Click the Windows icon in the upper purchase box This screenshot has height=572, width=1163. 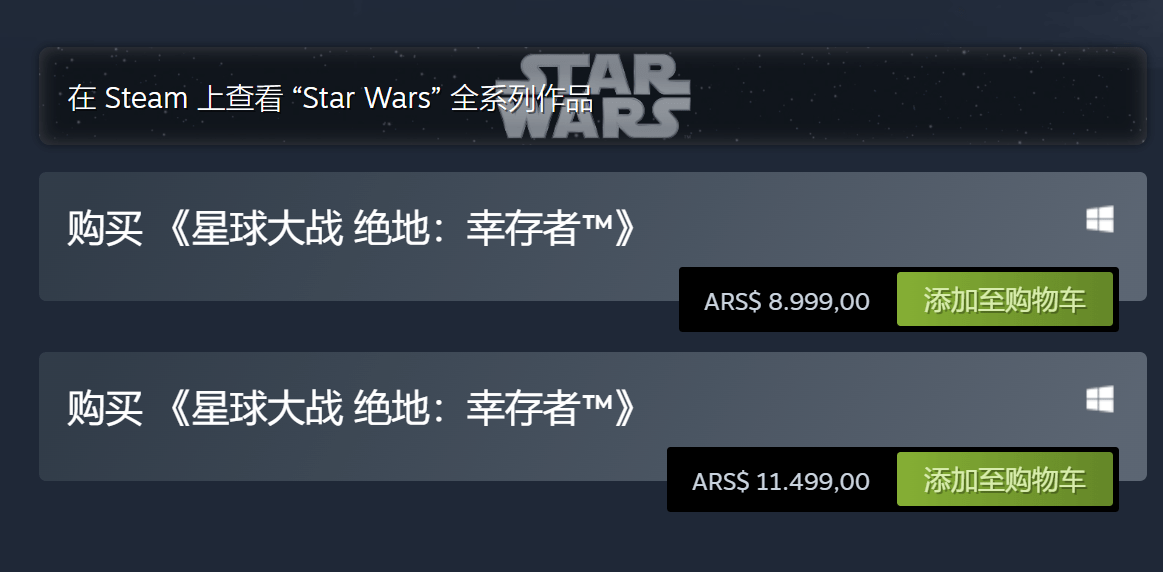click(1100, 220)
